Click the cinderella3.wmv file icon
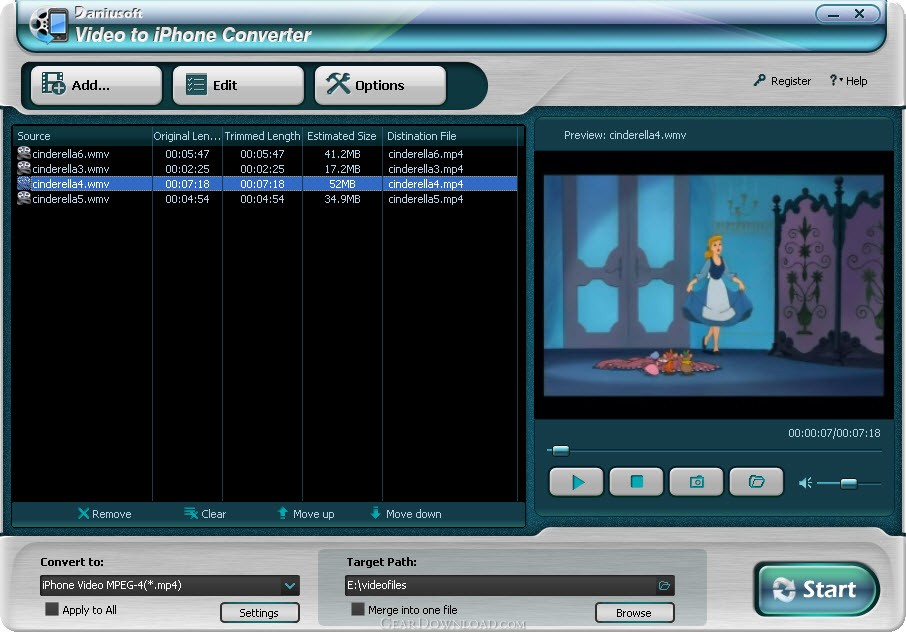 (x=24, y=168)
